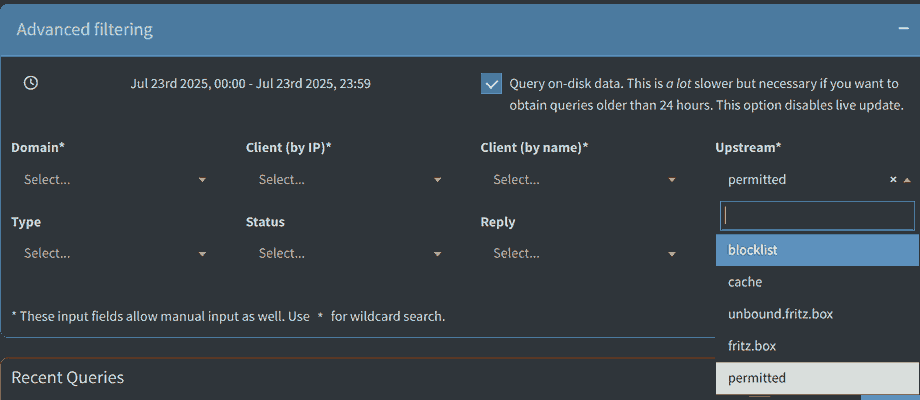Click the date range Jul 23rd 2025 text
Image resolution: width=920 pixels, height=400 pixels.
250,84
